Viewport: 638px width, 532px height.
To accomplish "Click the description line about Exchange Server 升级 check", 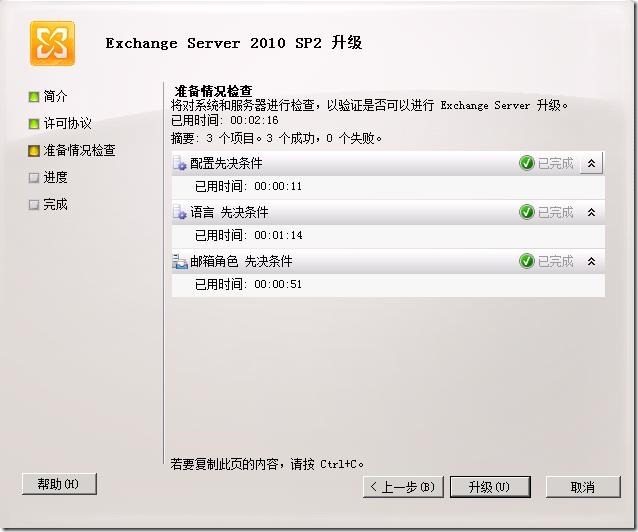I will click(369, 105).
